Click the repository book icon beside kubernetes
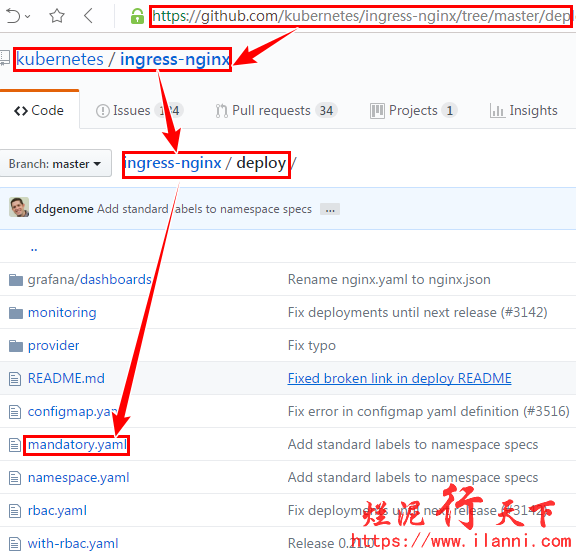This screenshot has height=552, width=576. [x=5, y=58]
